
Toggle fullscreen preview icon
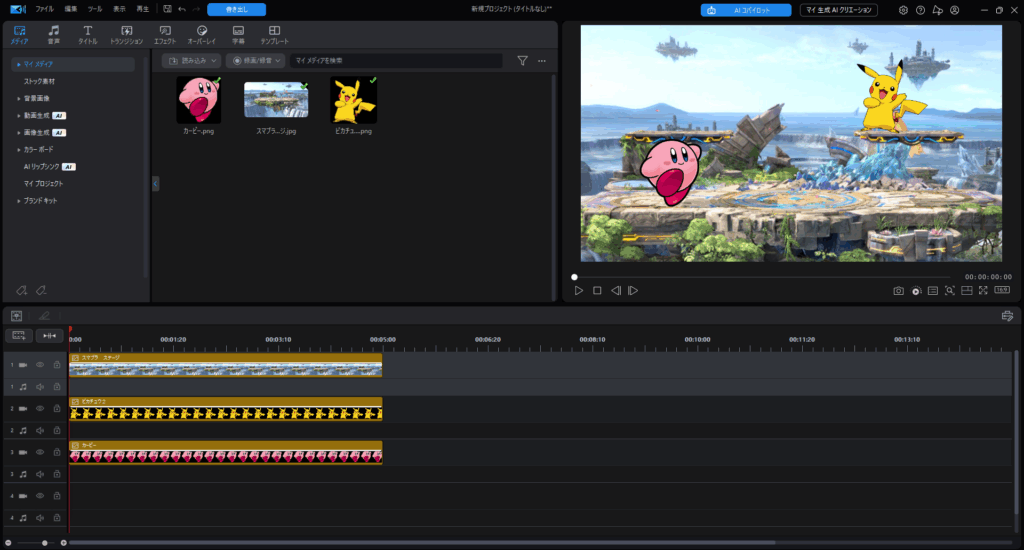click(x=983, y=291)
